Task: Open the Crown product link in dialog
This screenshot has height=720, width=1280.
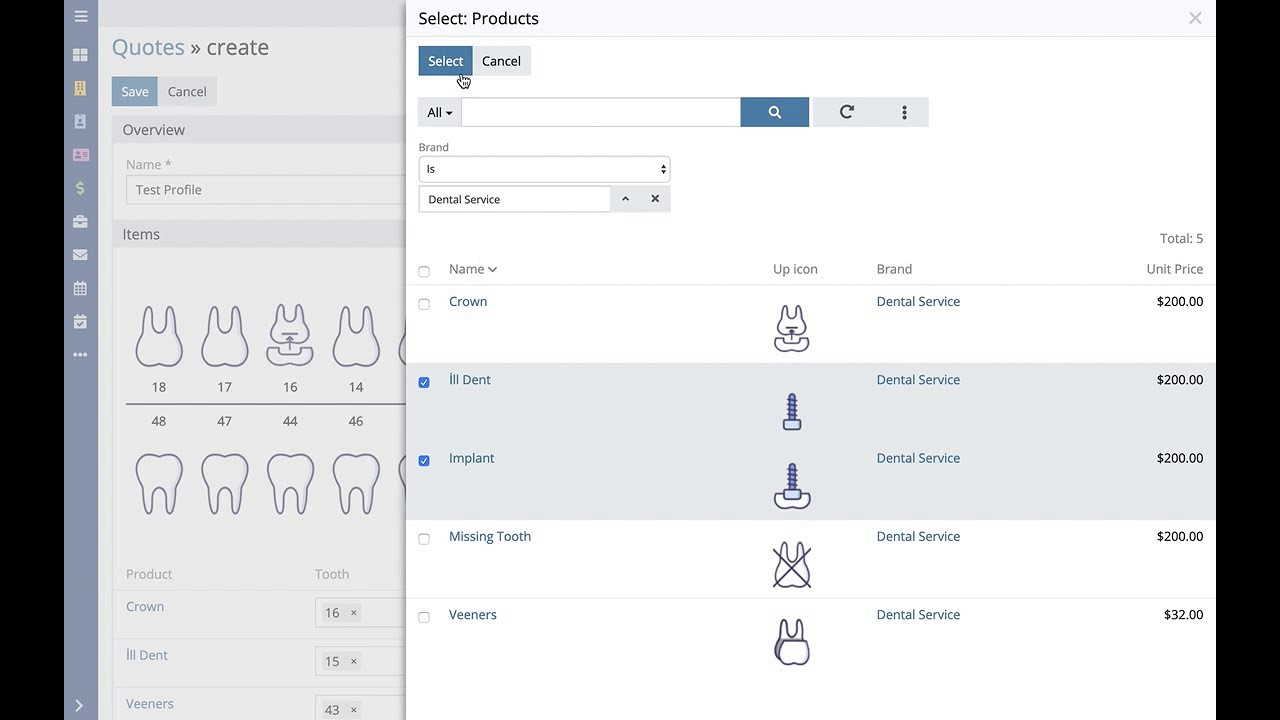Action: (x=468, y=301)
